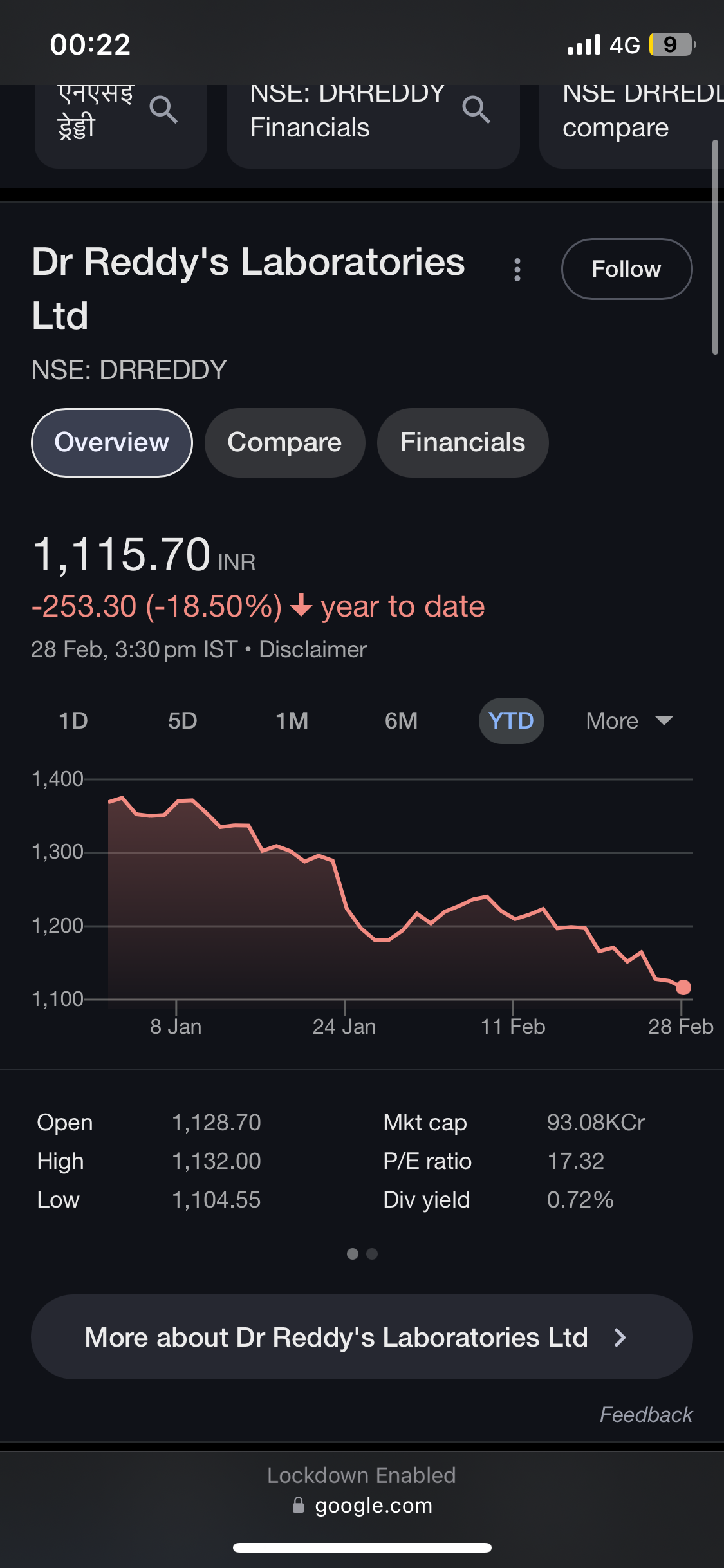The width and height of the screenshot is (724, 1568).
Task: Tap search icon in Hindi suggestion chip
Action: point(163,109)
